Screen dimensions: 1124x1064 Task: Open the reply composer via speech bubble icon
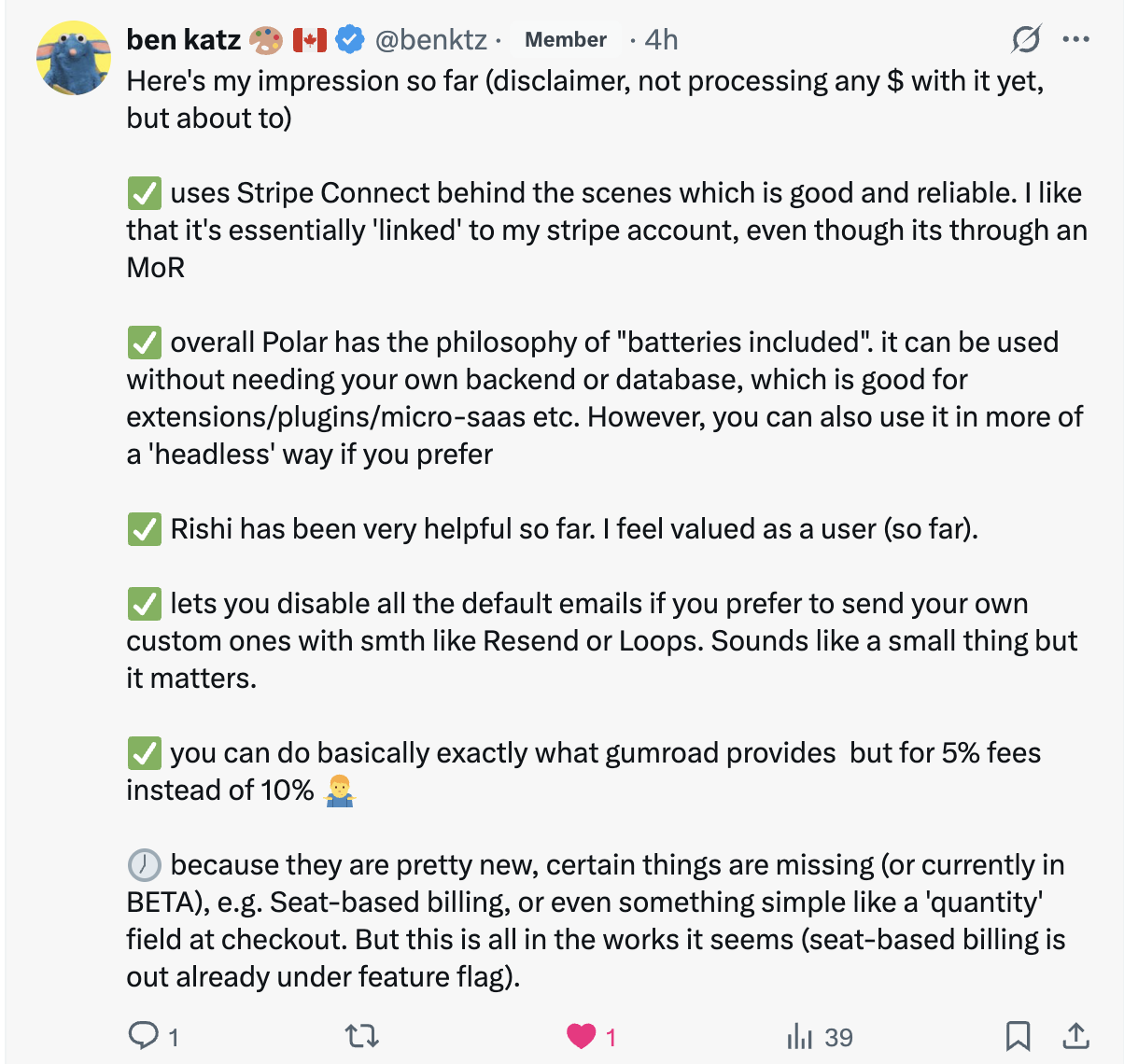coord(145,1036)
